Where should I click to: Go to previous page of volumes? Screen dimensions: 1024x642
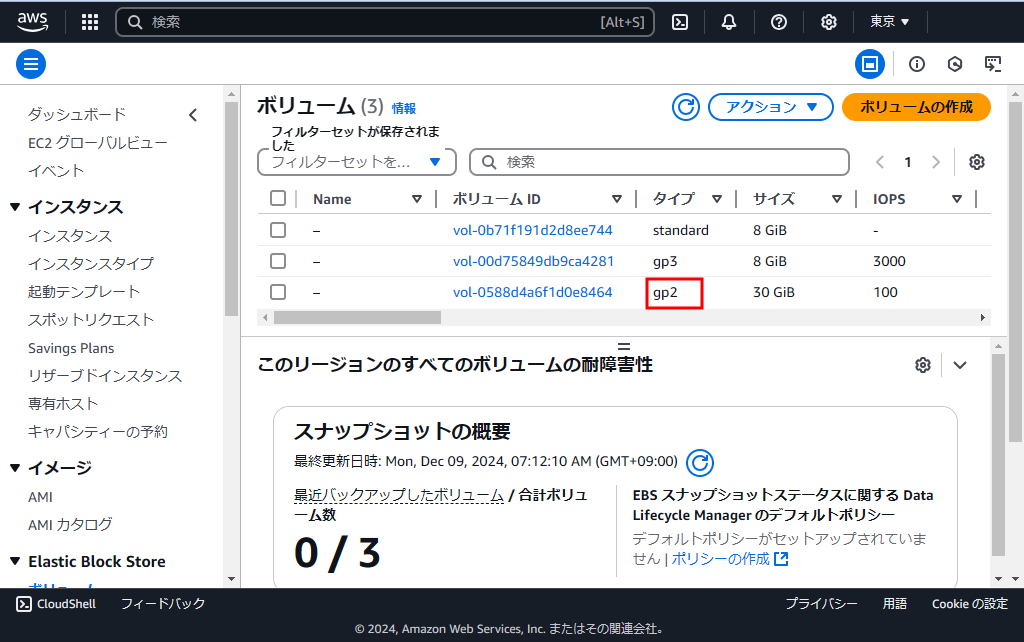[x=880, y=162]
